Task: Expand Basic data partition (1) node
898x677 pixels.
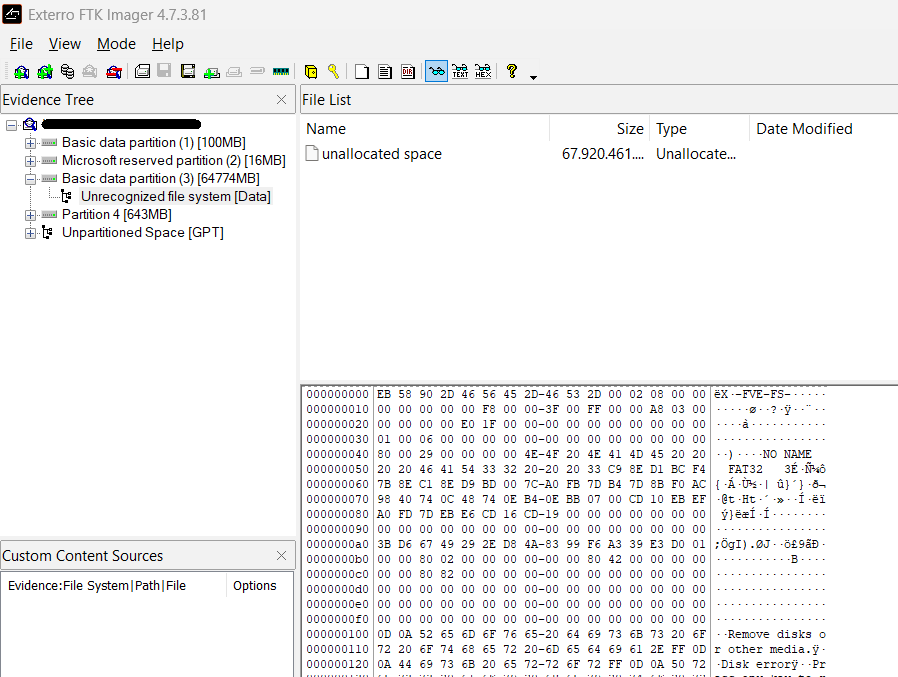Action: tap(30, 143)
